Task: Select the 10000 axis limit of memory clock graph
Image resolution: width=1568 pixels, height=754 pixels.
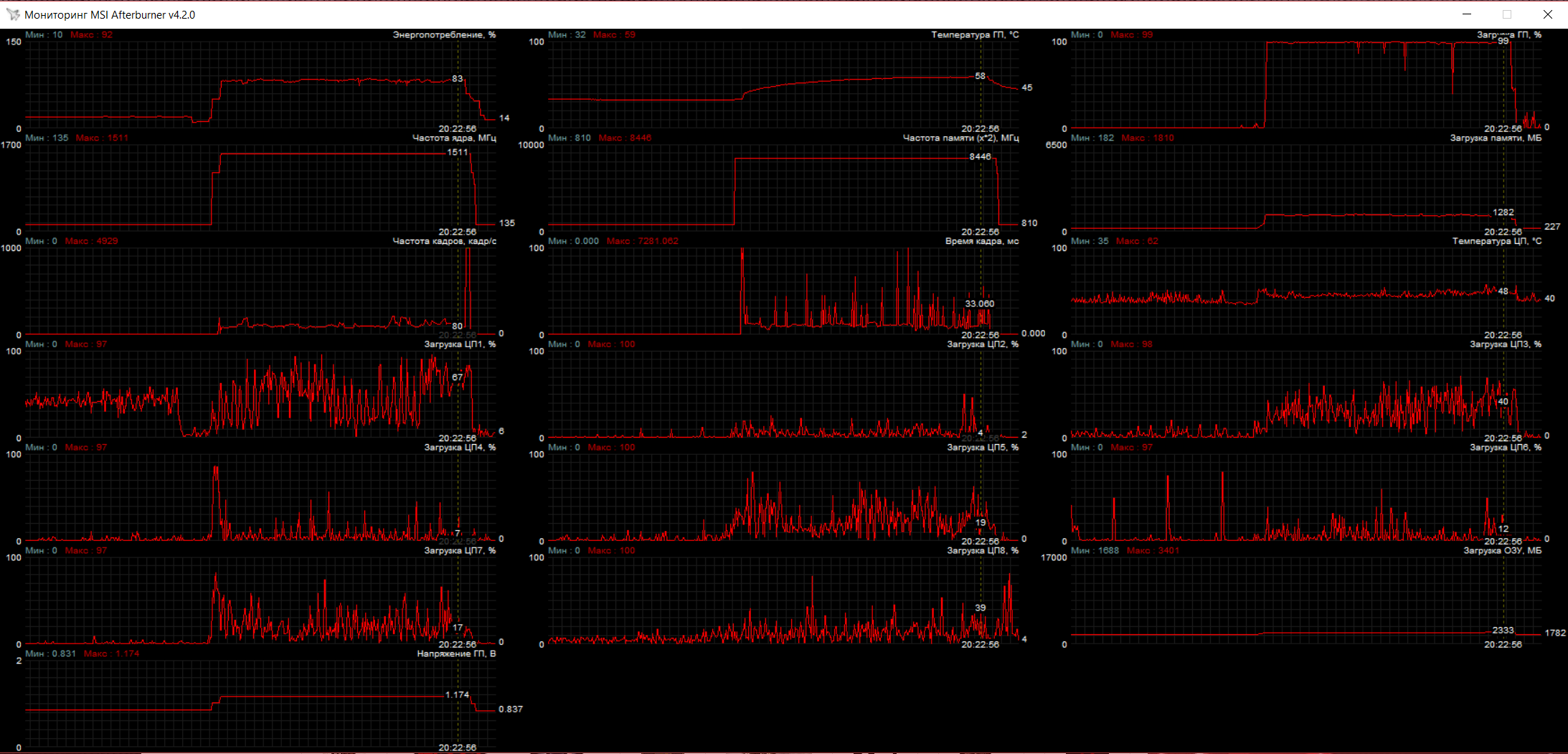Action: click(531, 145)
